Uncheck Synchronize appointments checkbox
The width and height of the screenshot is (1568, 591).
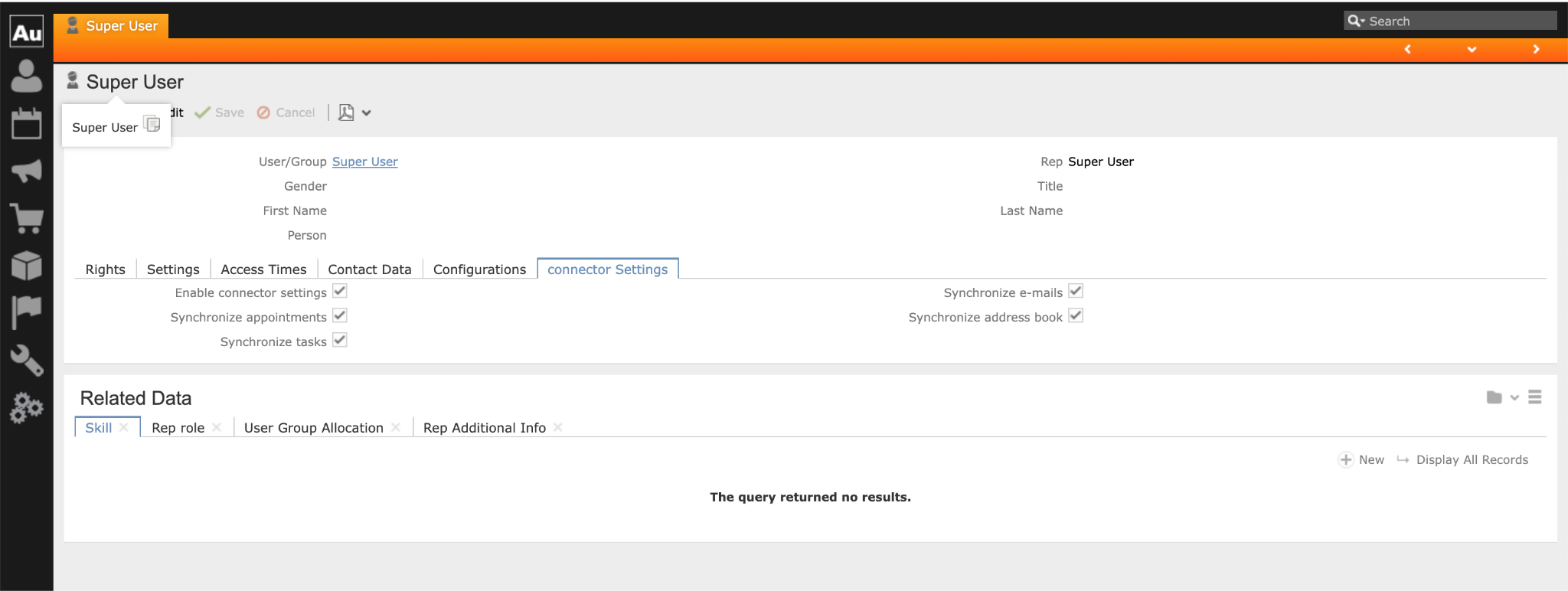[340, 316]
